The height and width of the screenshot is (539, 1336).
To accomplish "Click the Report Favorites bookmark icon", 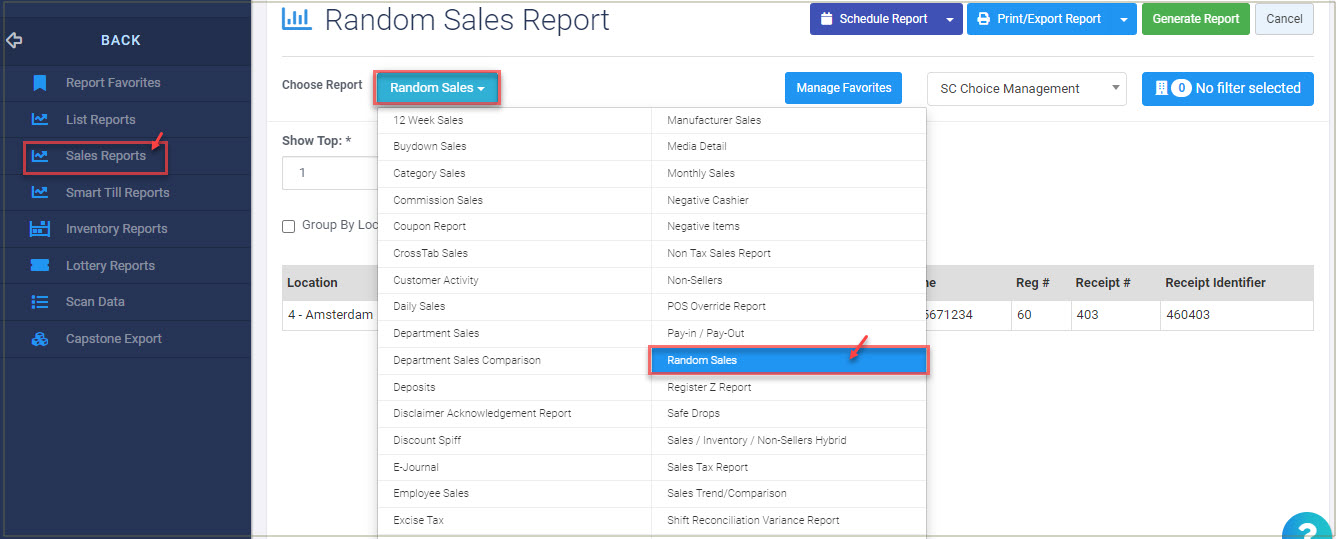I will pyautogui.click(x=40, y=83).
